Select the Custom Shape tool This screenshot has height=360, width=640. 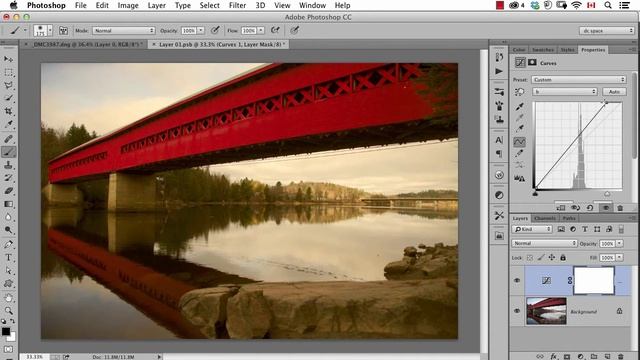[x=8, y=284]
